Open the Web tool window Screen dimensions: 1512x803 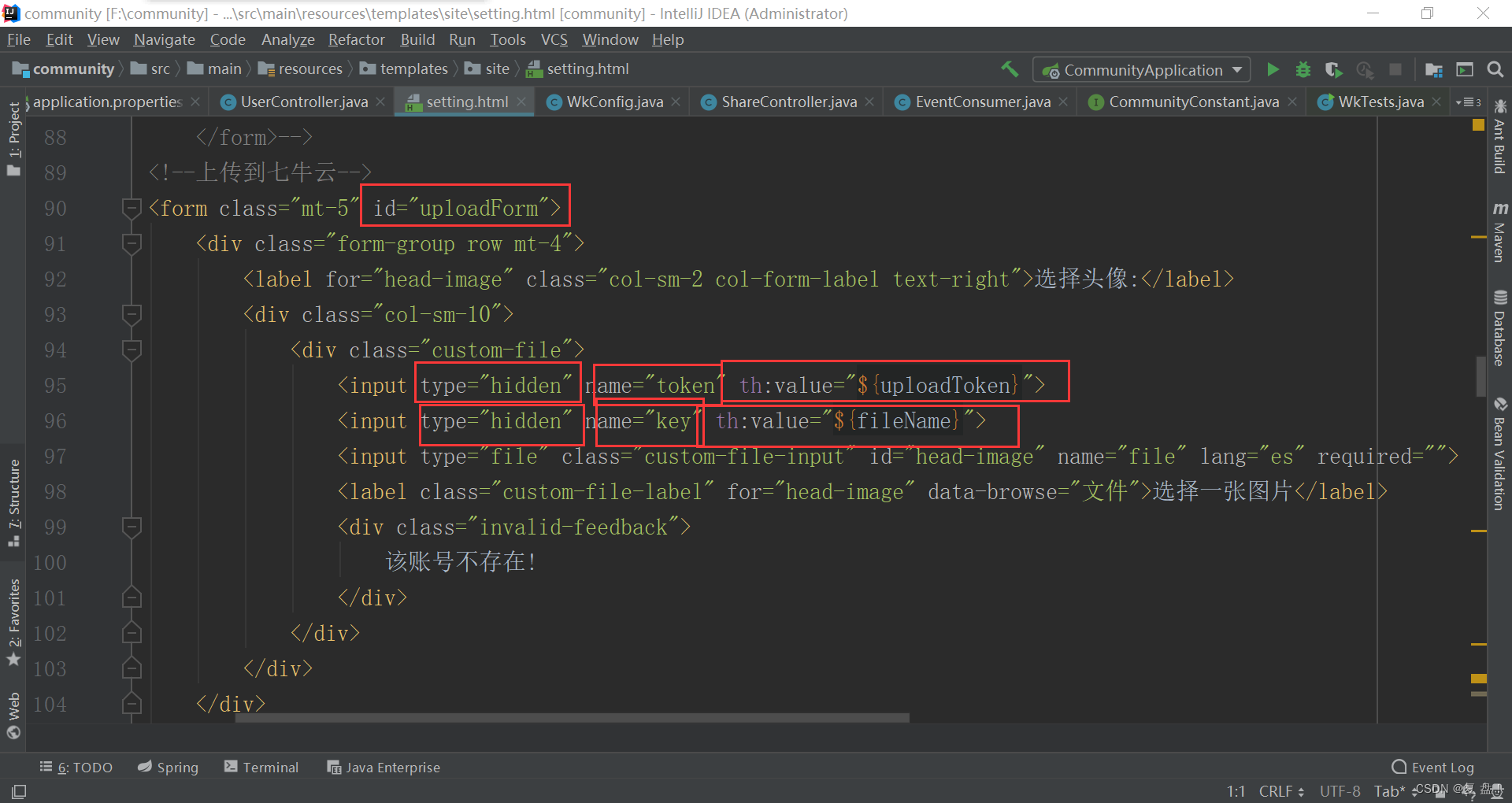coord(13,716)
